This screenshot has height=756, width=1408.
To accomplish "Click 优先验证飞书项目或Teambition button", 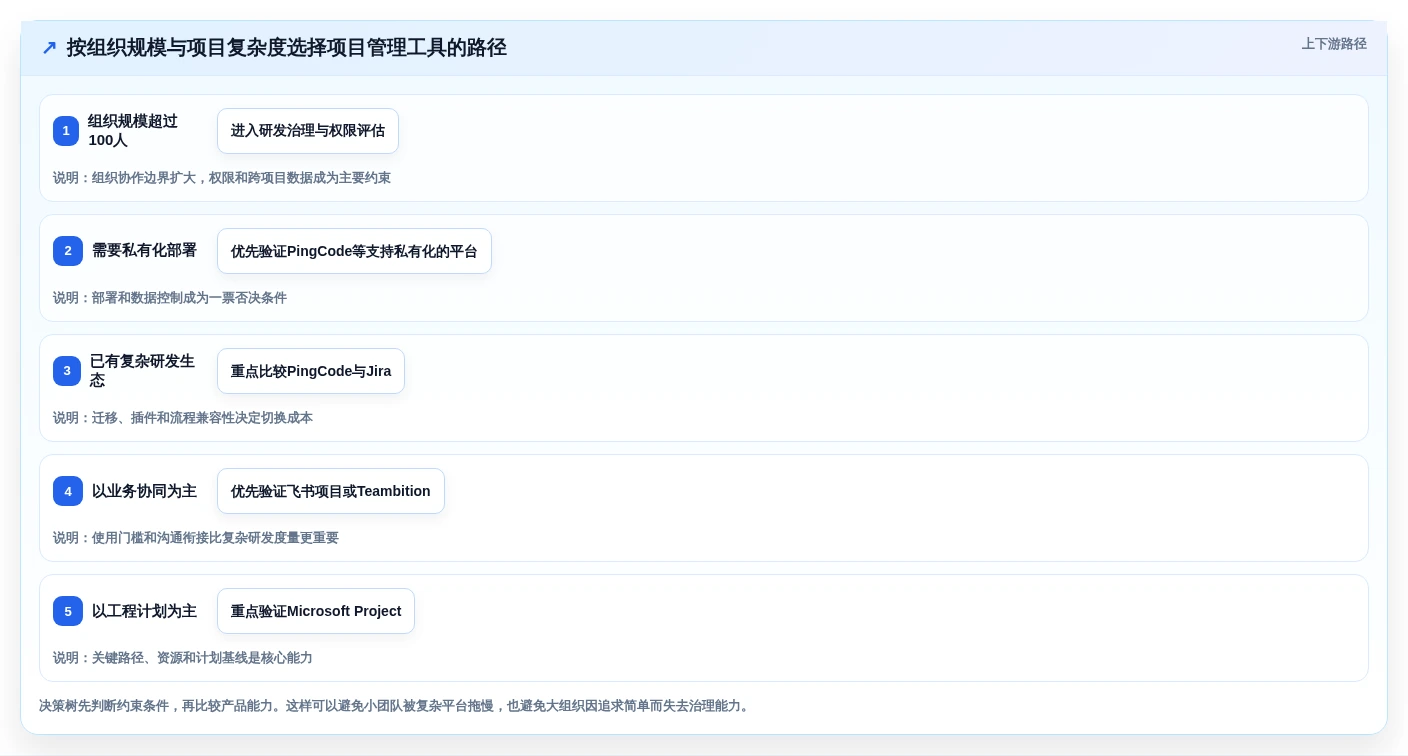I will coord(331,491).
